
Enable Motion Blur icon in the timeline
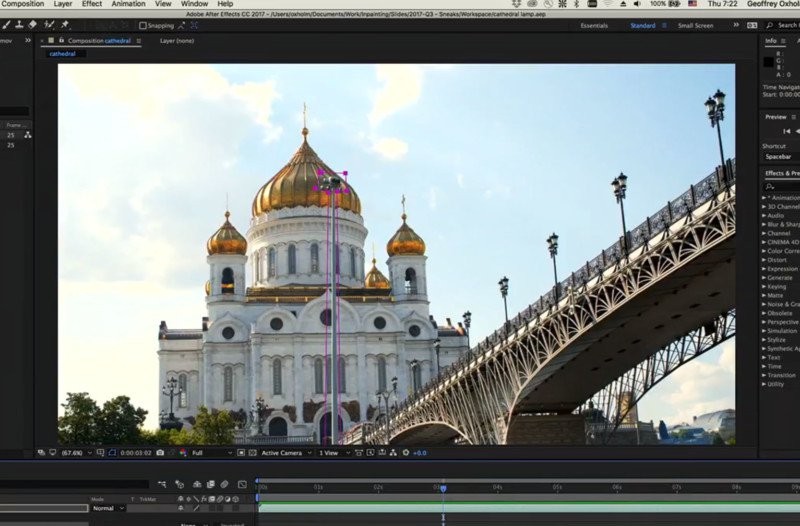pos(224,484)
